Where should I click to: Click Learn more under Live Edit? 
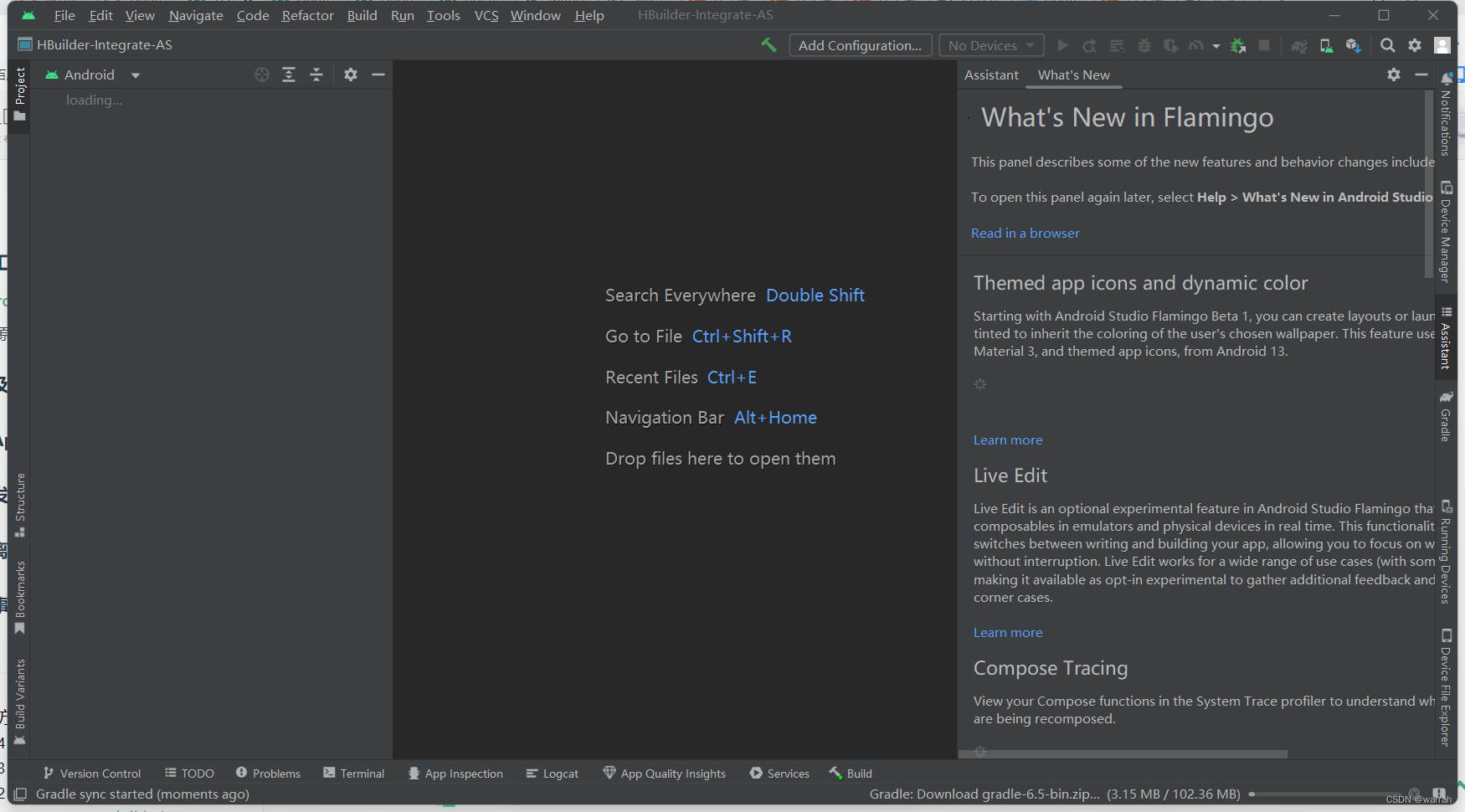pos(1008,632)
